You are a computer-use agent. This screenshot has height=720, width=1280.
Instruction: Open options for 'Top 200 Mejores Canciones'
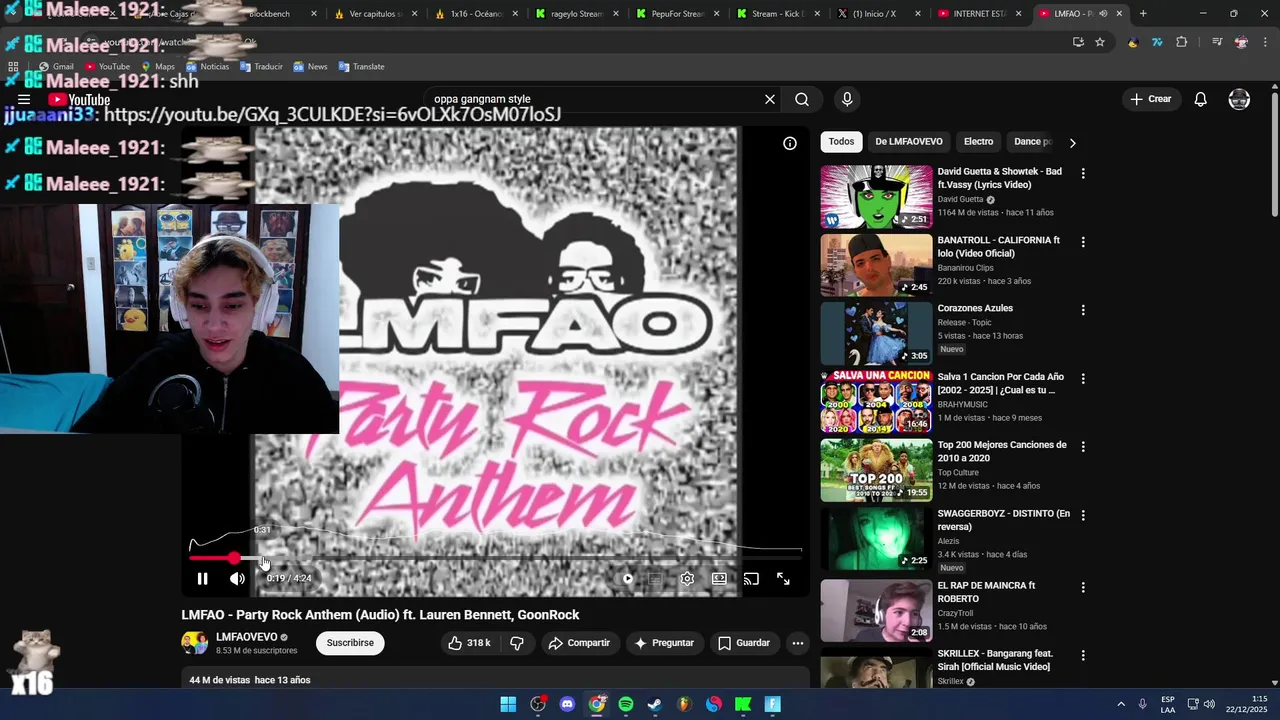[1082, 447]
